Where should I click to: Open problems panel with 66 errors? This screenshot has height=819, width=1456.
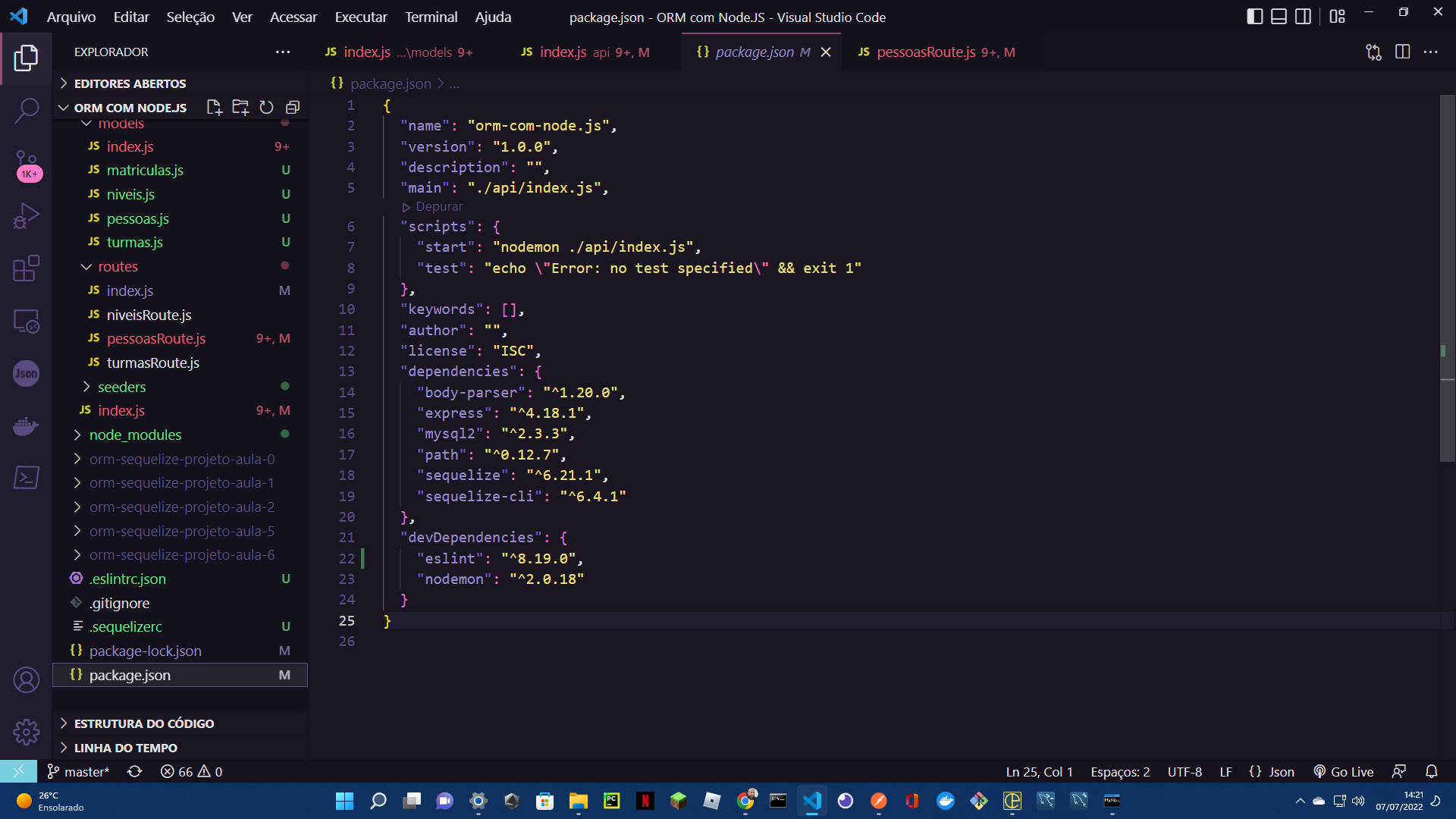[191, 771]
